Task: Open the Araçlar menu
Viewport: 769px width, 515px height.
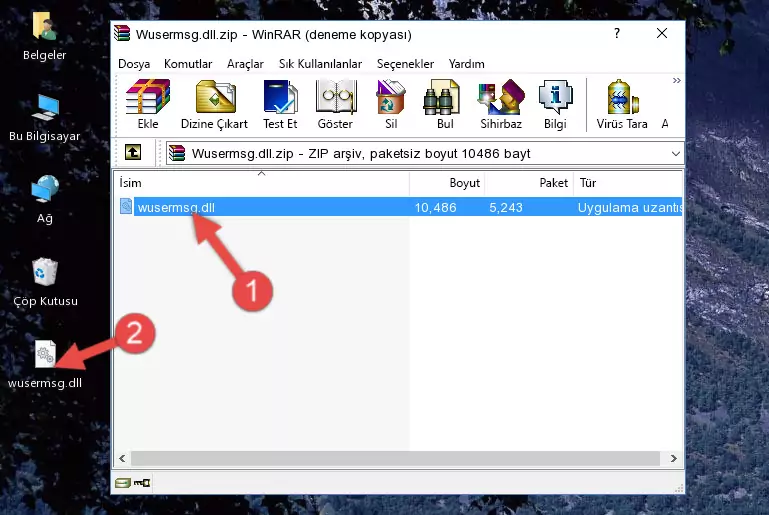Action: click(245, 64)
